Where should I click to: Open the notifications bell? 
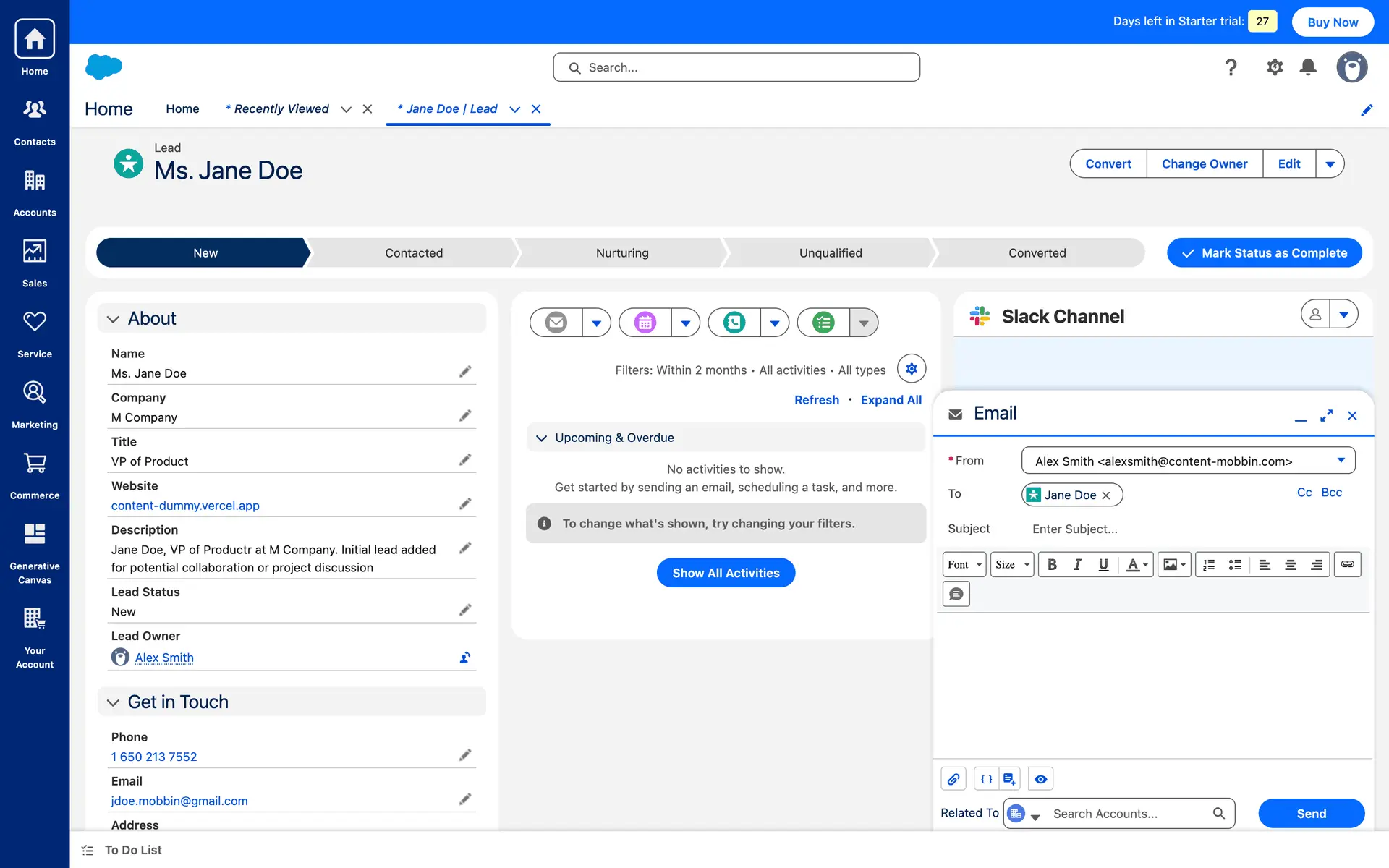click(1308, 67)
